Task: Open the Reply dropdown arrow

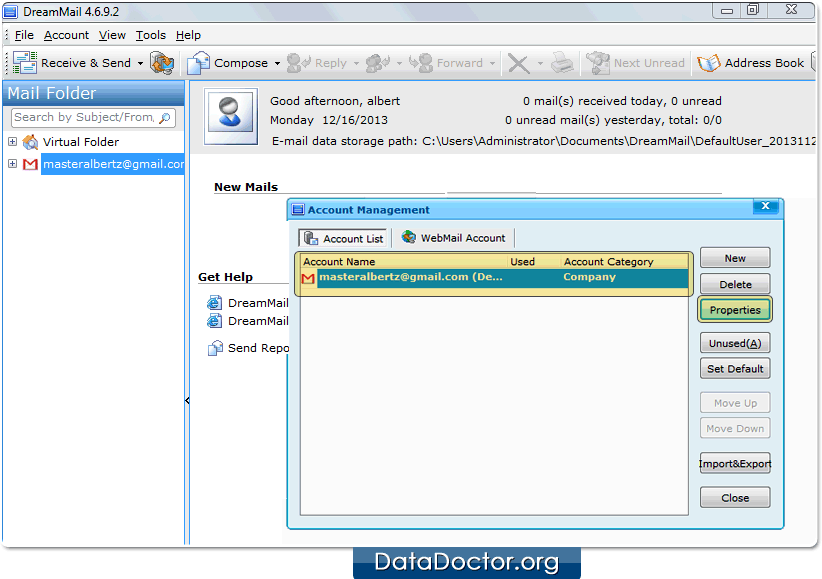Action: [x=356, y=63]
